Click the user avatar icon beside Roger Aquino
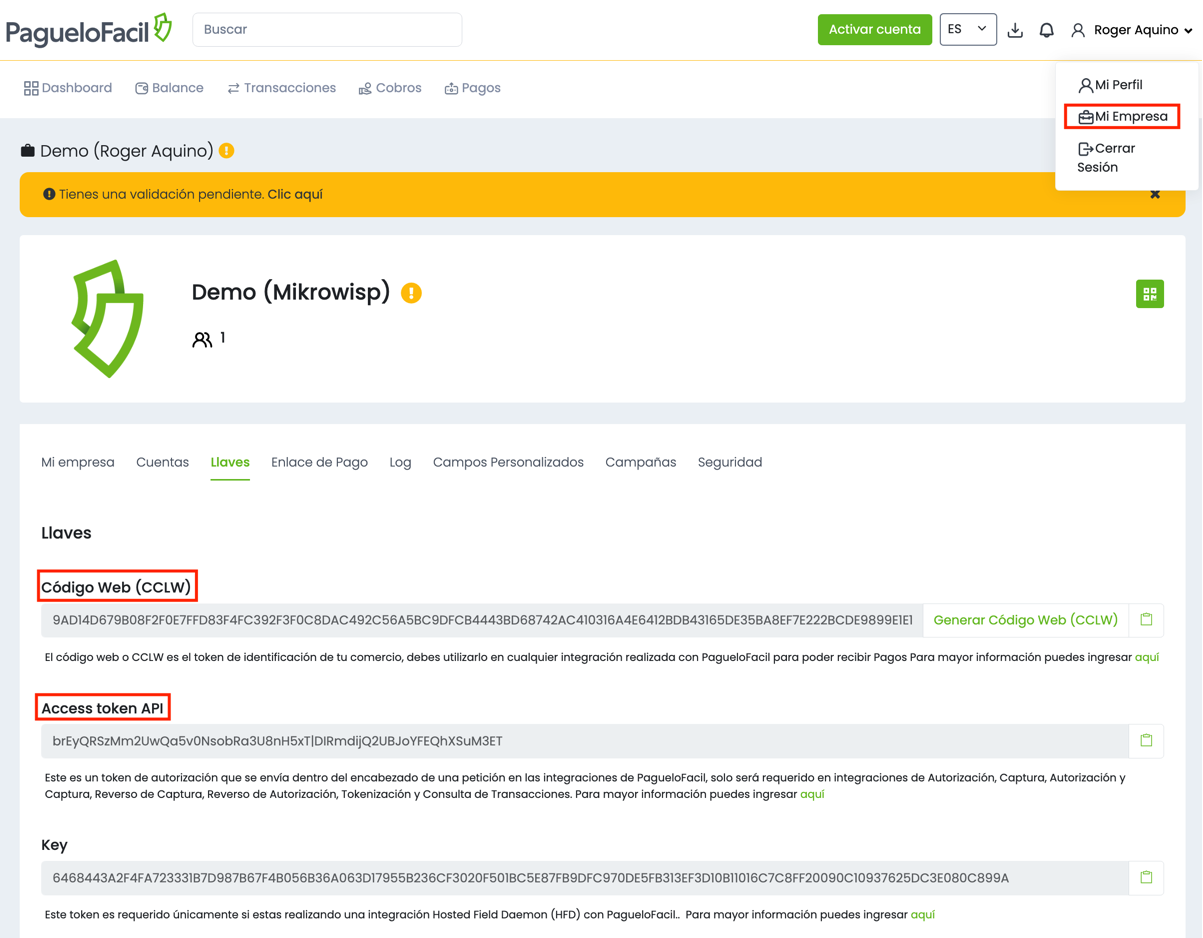1203x938 pixels. tap(1078, 30)
